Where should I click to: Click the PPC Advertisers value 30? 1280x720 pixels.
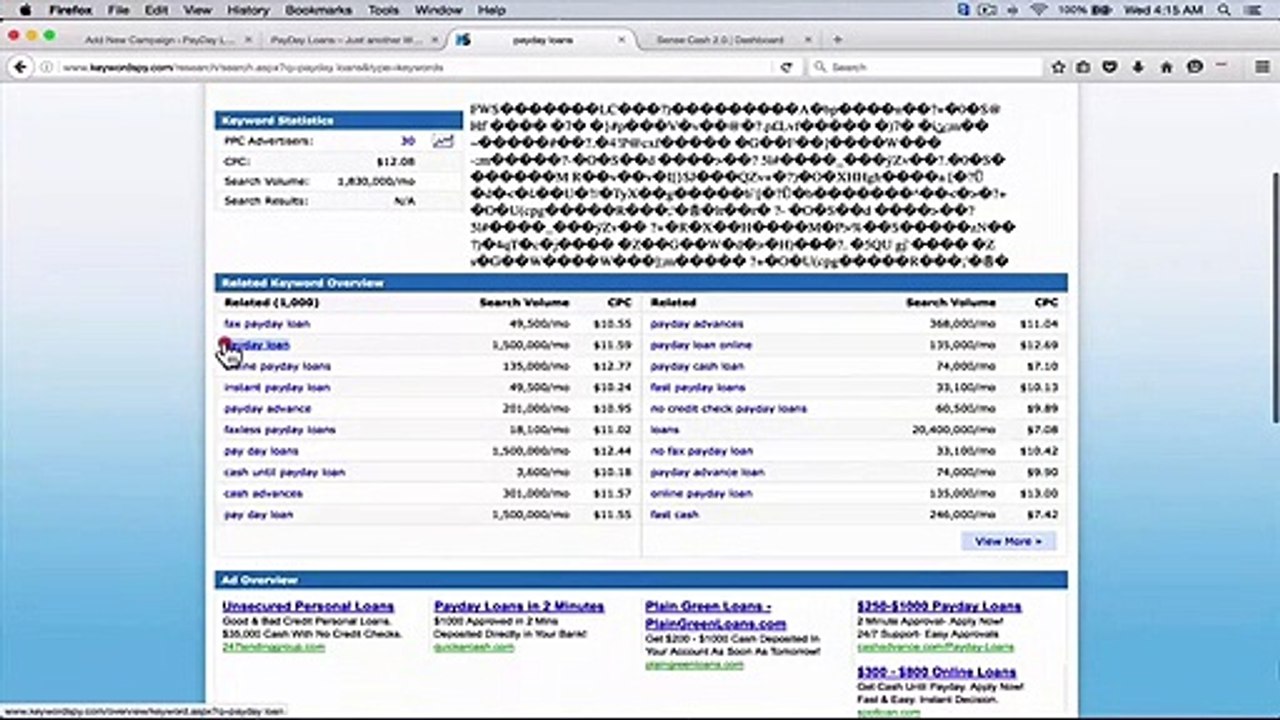point(408,141)
